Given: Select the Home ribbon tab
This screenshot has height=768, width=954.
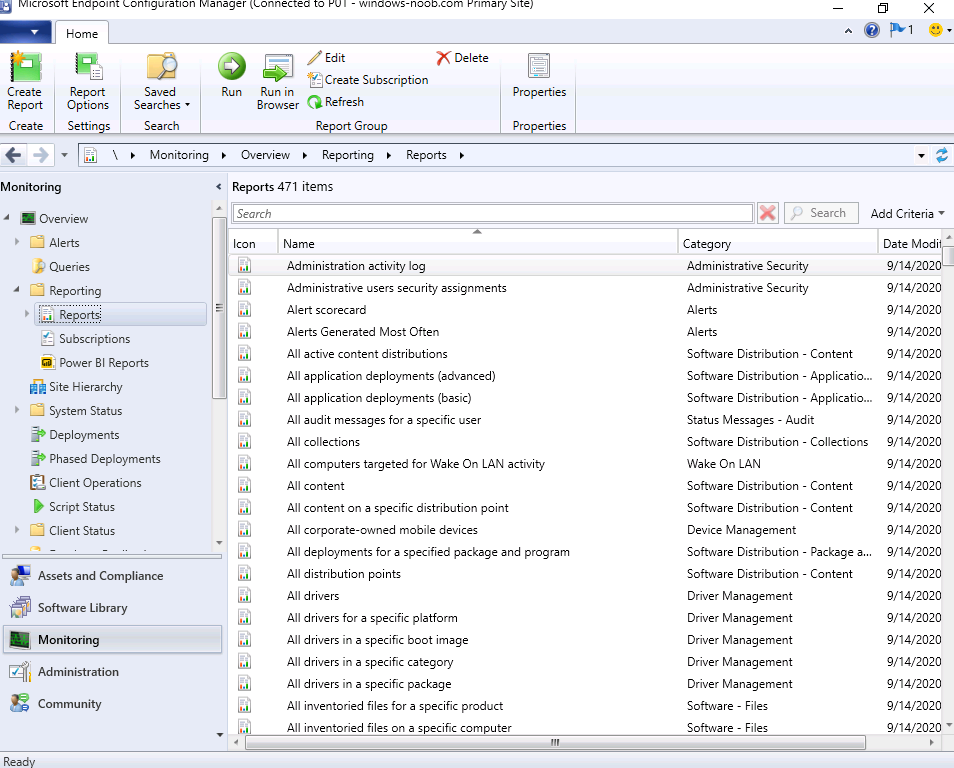Looking at the screenshot, I should 82,33.
